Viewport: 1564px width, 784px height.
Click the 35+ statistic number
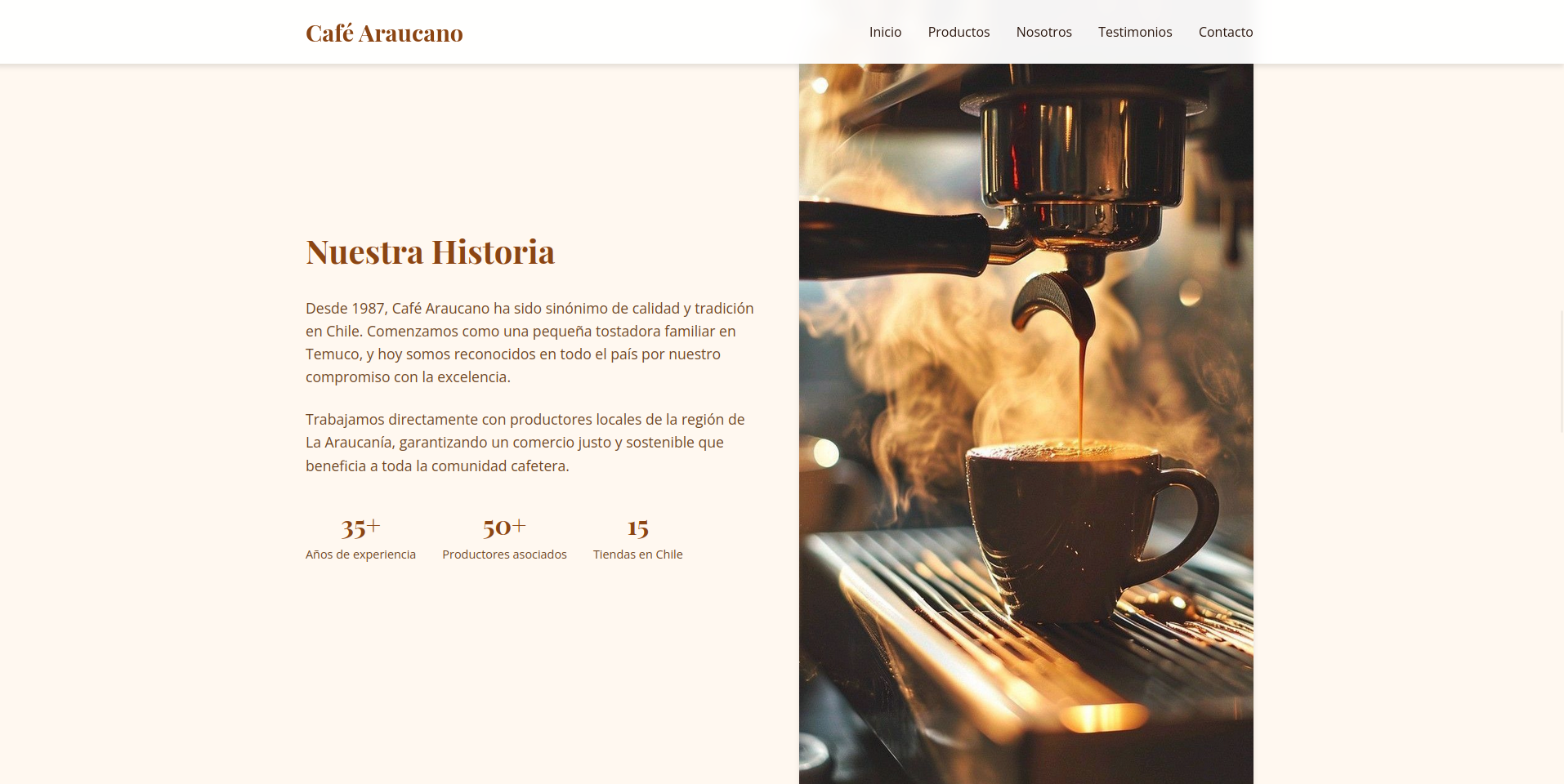[360, 527]
